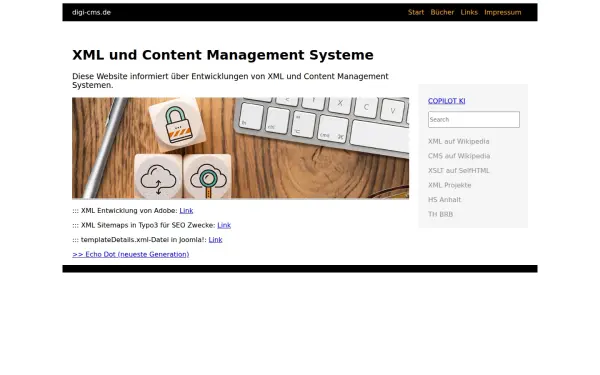Visit XSLT auf SelfHTML link
This screenshot has height=375, width=600.
click(458, 171)
